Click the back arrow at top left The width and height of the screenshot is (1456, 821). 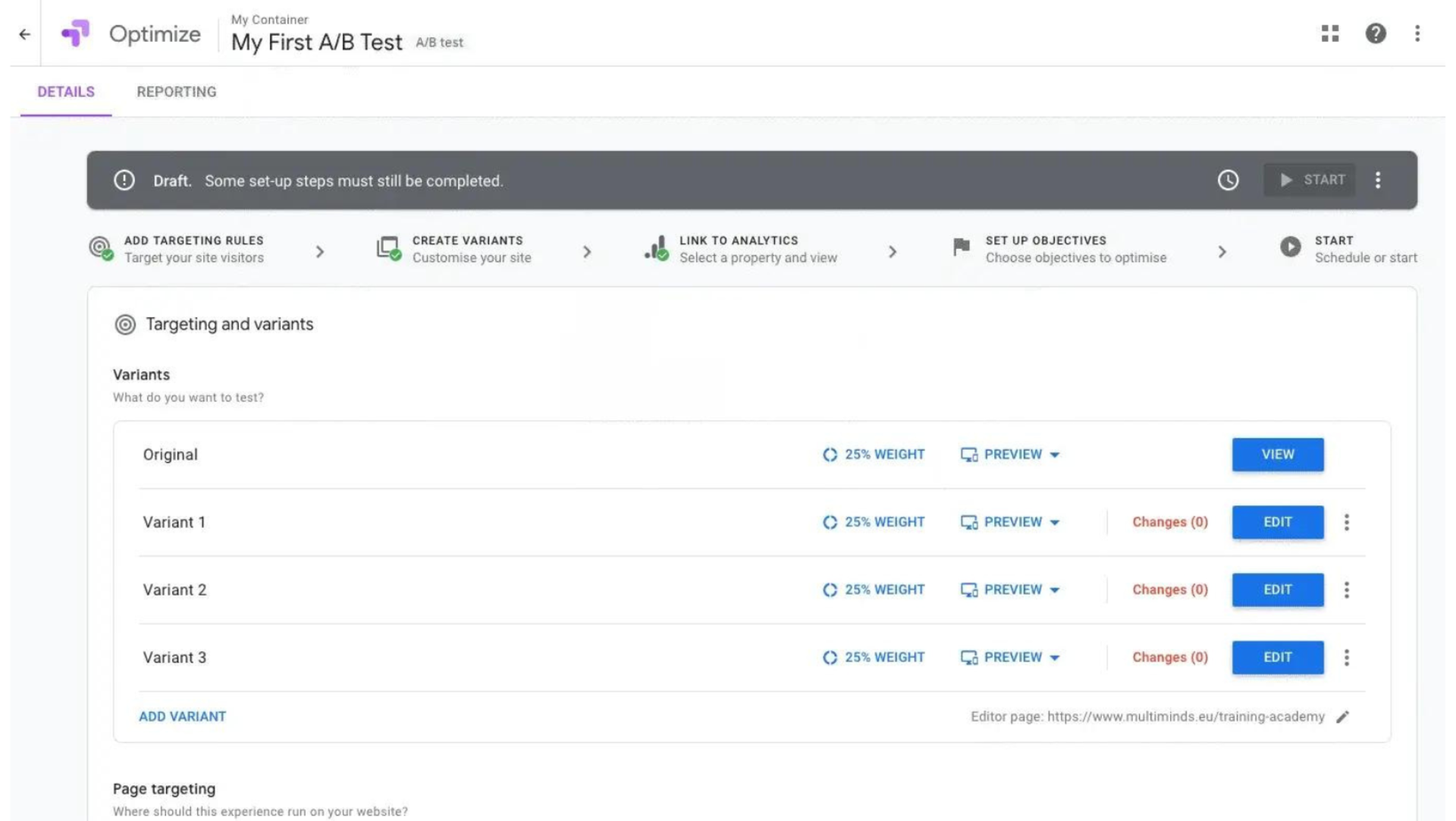[x=24, y=34]
